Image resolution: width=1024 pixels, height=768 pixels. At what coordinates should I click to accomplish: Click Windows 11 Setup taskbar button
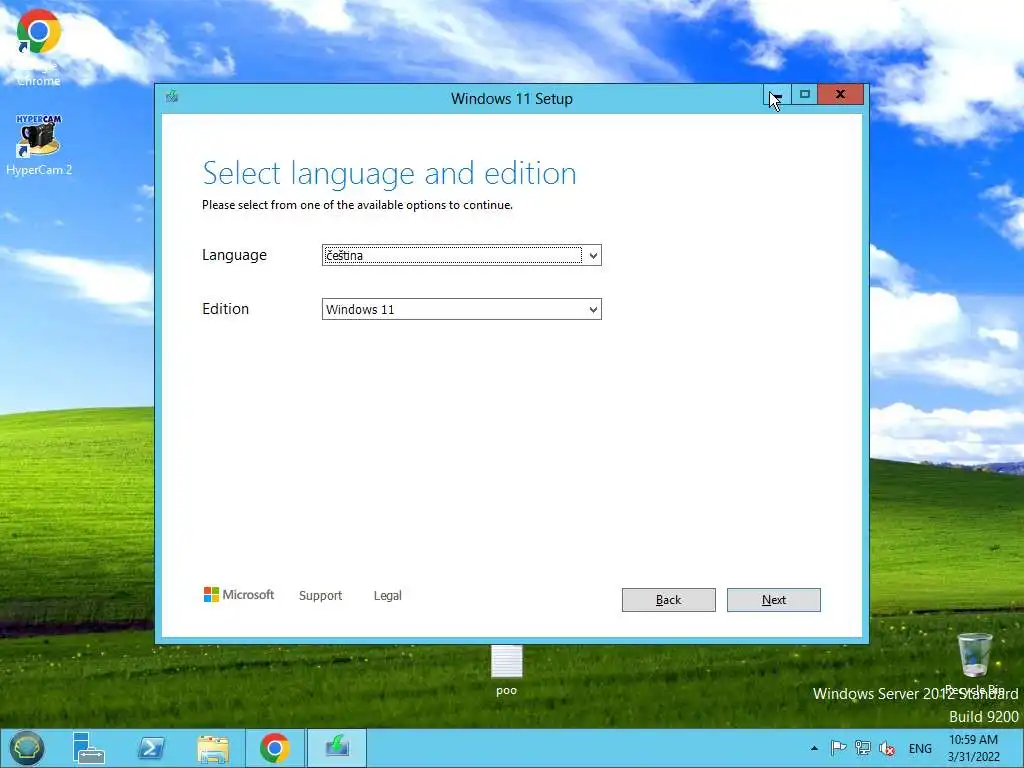click(337, 748)
